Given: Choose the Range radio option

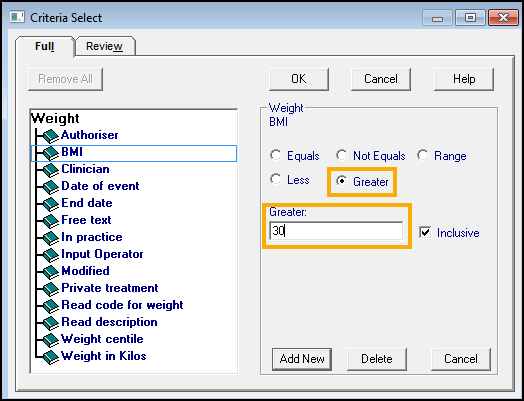Looking at the screenshot, I should click(x=423, y=155).
